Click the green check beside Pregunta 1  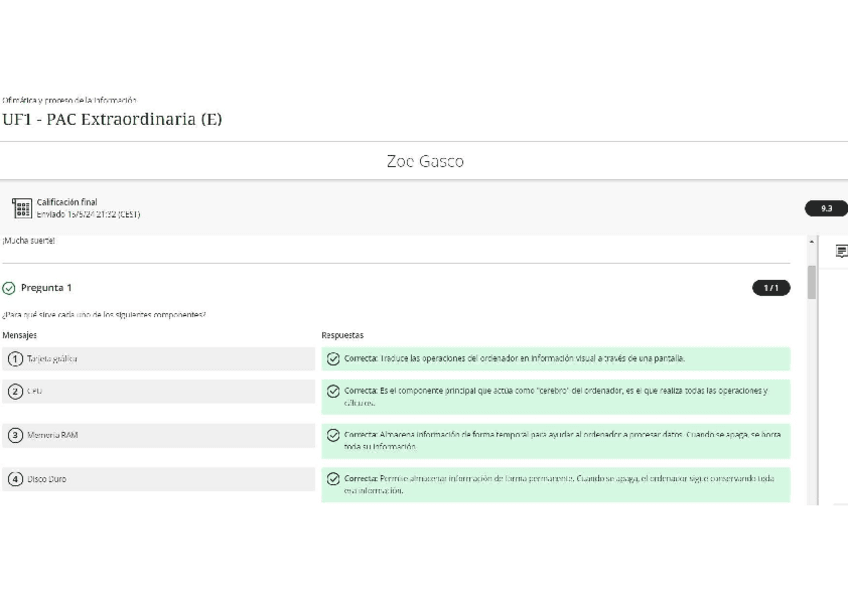coord(9,288)
